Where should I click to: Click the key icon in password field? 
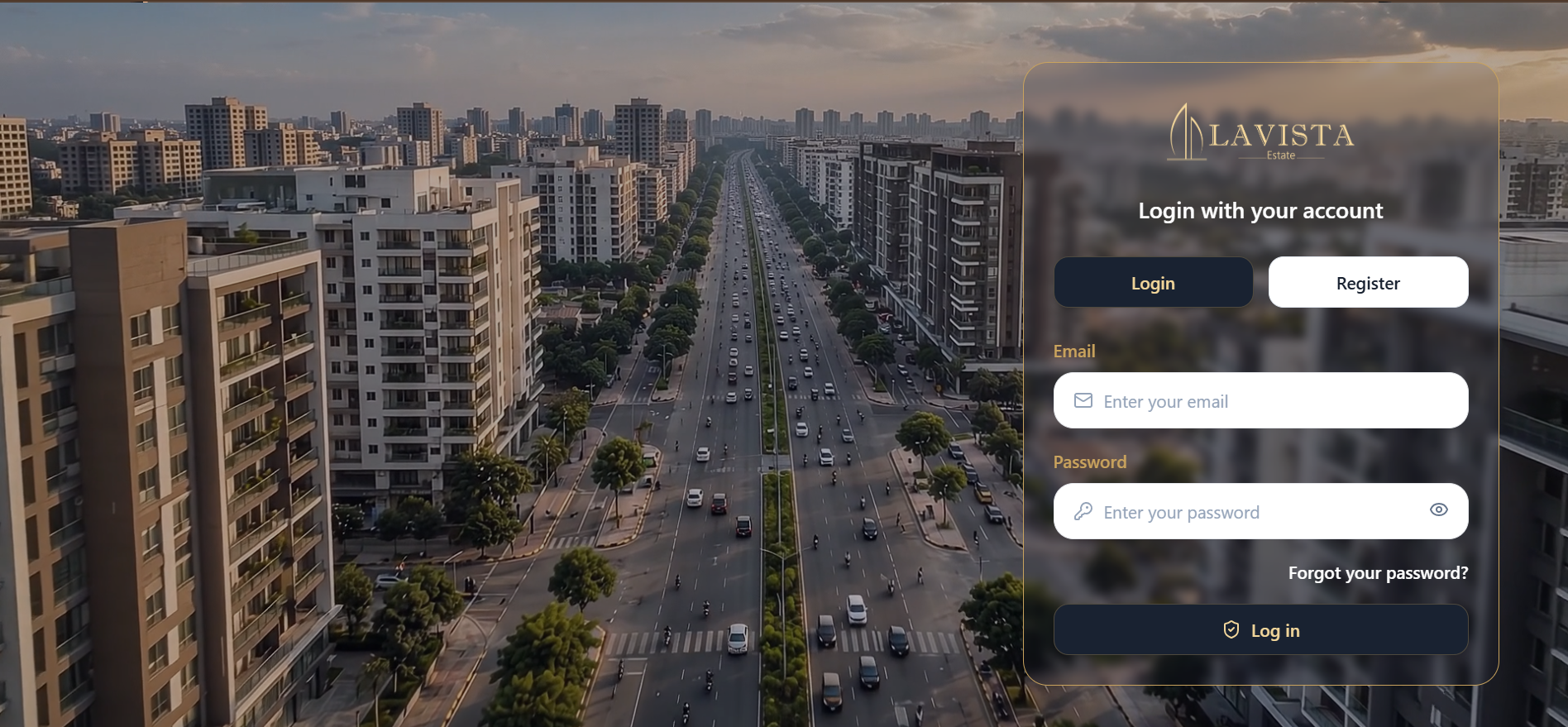click(1083, 512)
